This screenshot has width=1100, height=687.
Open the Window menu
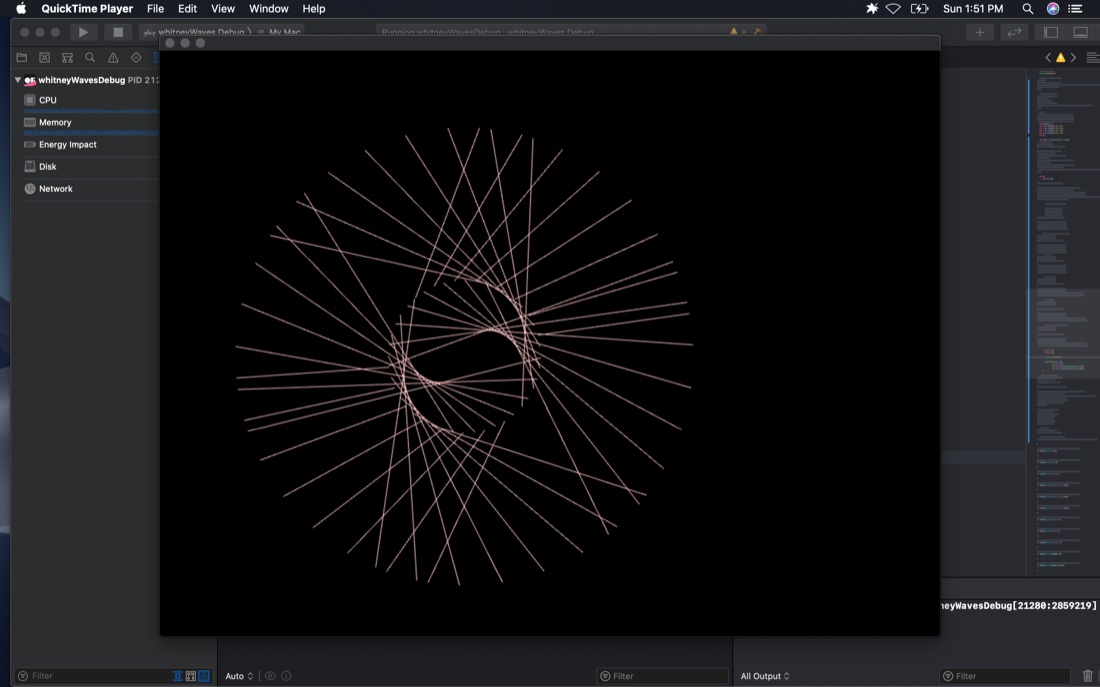(x=269, y=8)
